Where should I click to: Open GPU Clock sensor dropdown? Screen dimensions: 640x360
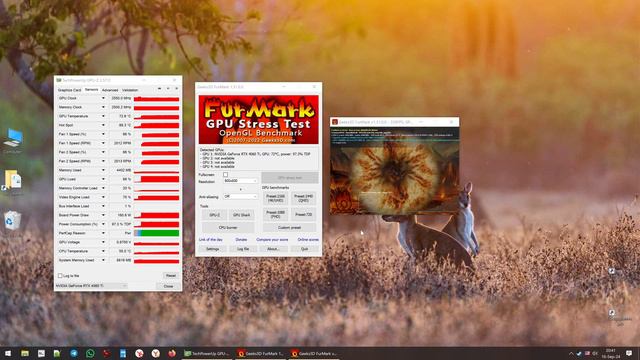click(103, 98)
